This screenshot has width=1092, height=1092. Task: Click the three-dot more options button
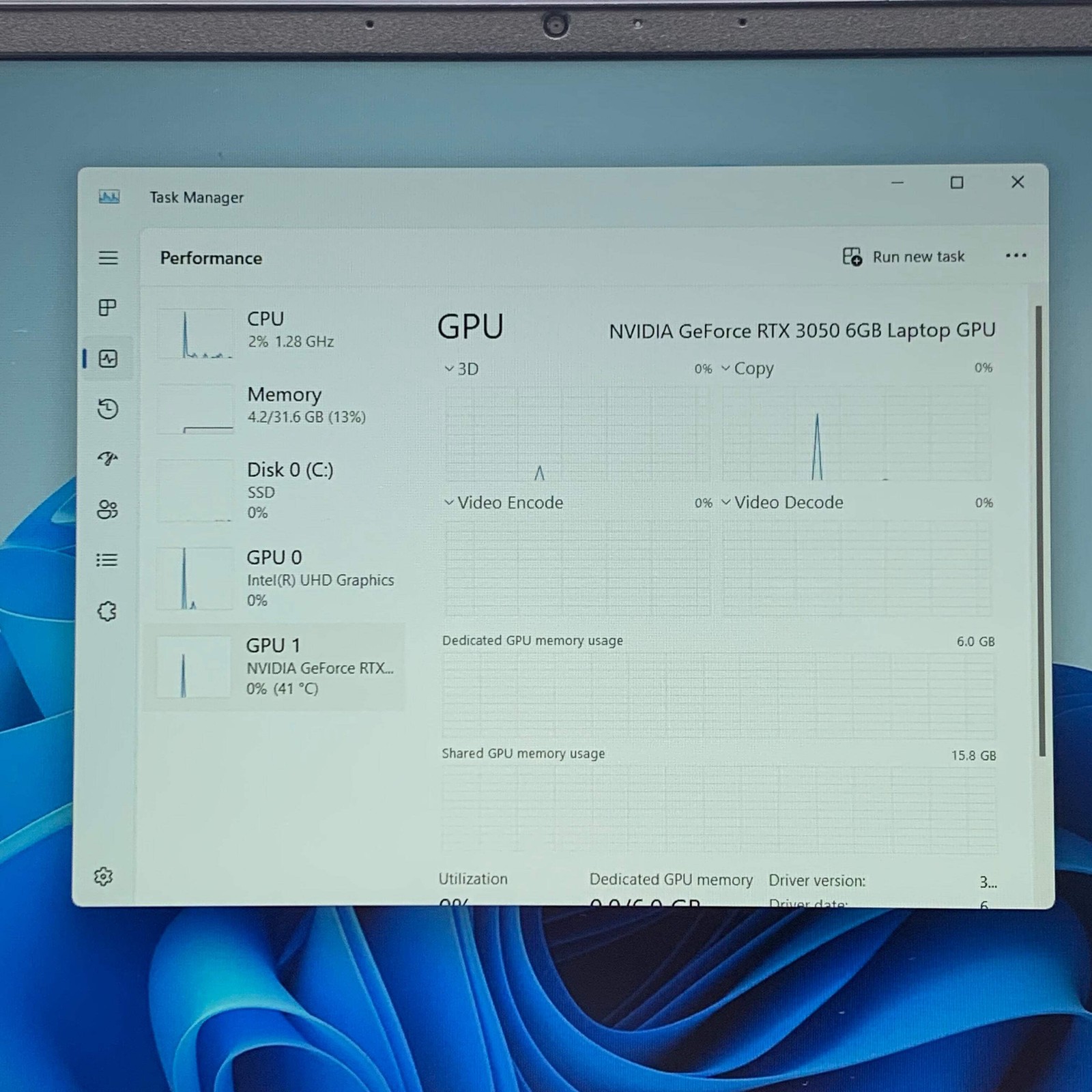(1016, 256)
